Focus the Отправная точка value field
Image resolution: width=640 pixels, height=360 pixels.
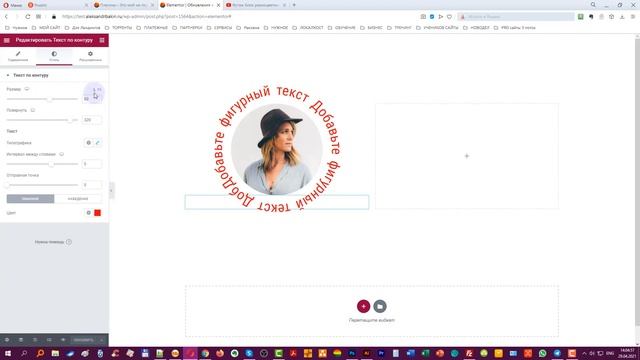pyautogui.click(x=92, y=185)
